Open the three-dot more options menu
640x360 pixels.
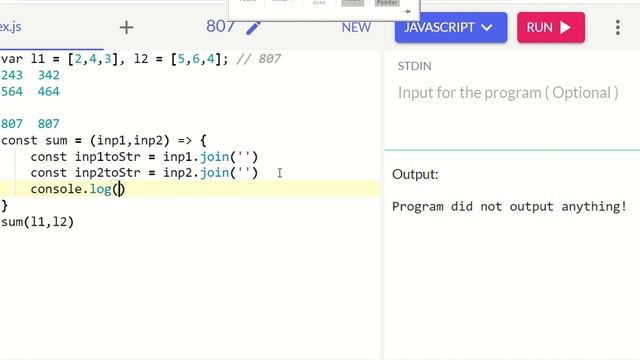tap(618, 27)
